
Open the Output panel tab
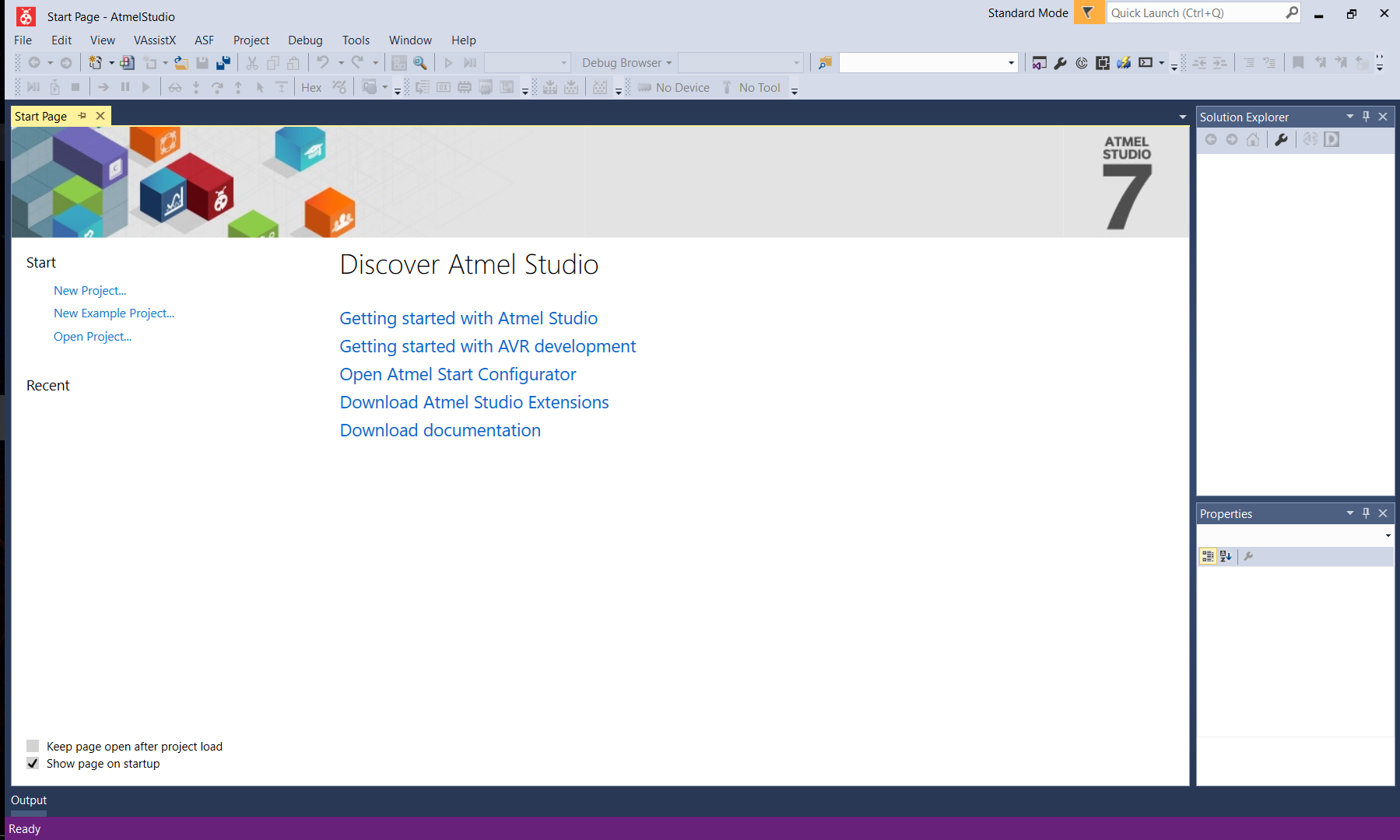click(x=29, y=800)
